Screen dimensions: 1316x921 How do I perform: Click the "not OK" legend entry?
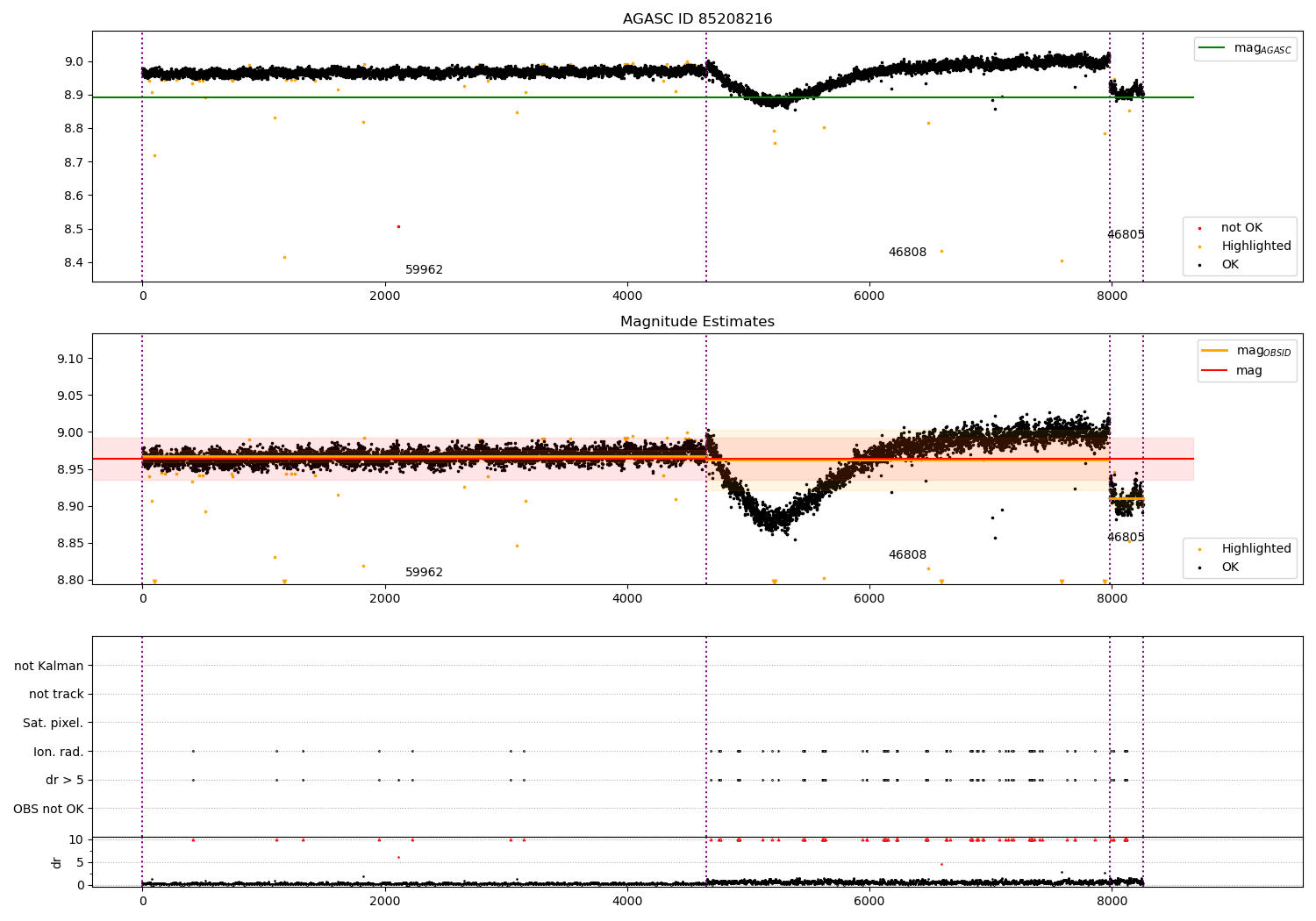pos(1240,228)
